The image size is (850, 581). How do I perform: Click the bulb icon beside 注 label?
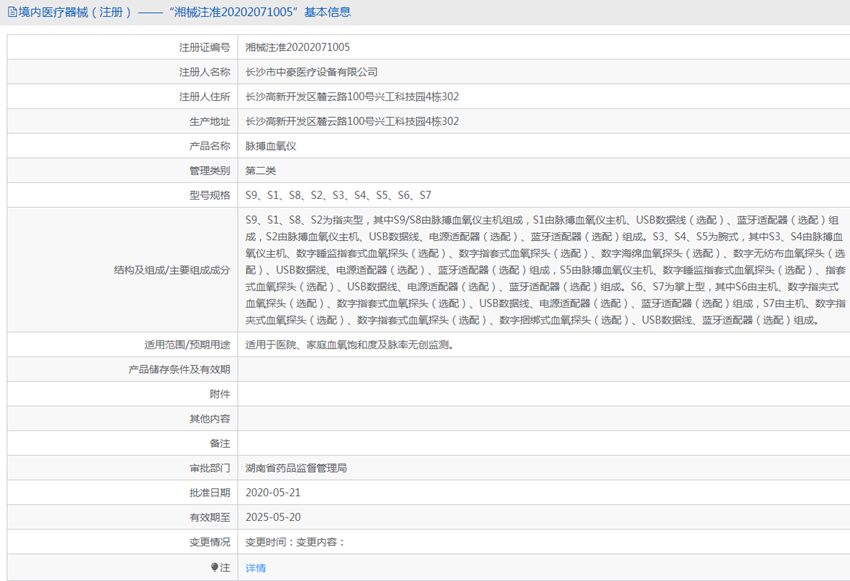tap(215, 567)
